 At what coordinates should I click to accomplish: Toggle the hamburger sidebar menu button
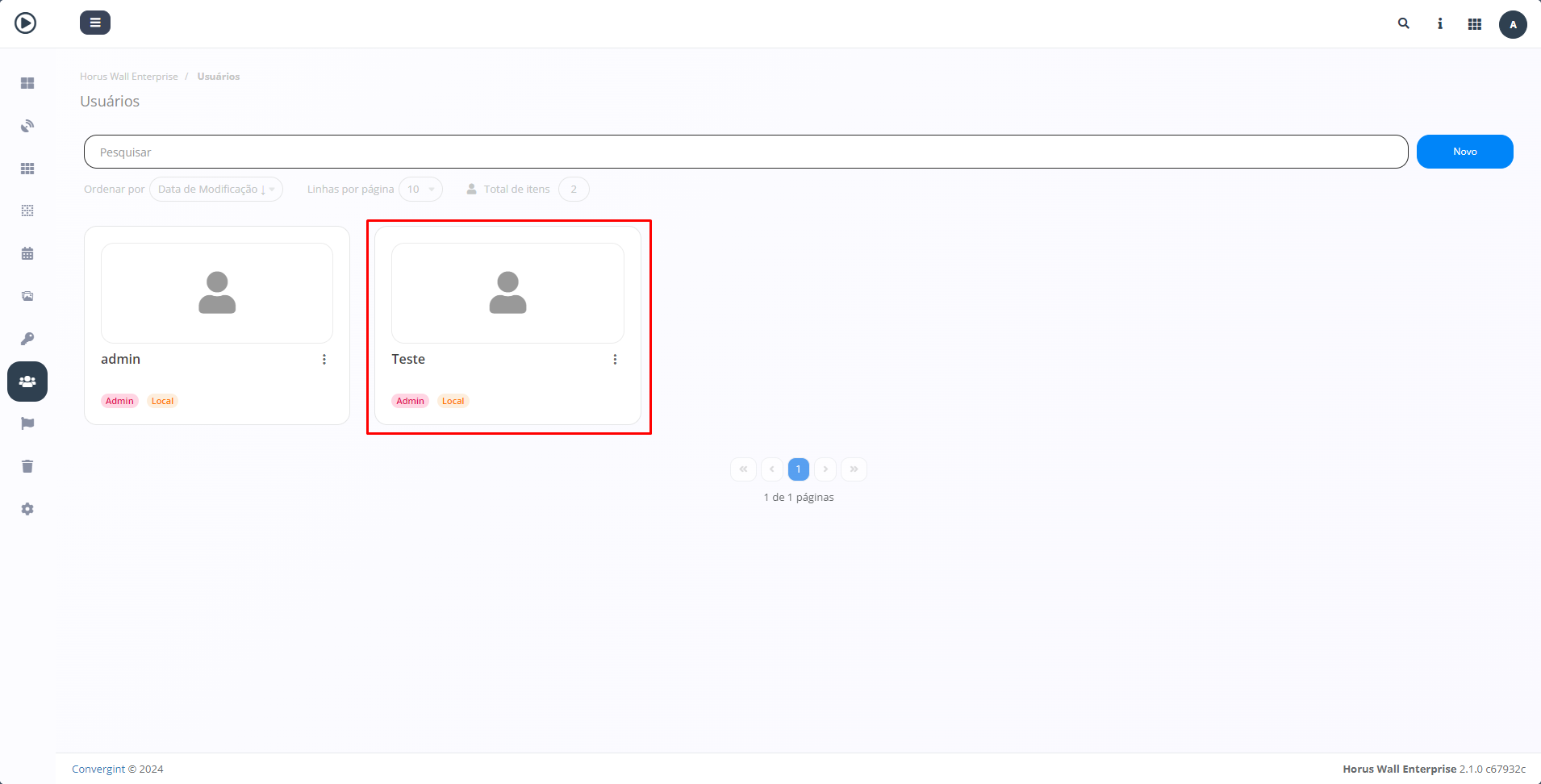pos(95,23)
